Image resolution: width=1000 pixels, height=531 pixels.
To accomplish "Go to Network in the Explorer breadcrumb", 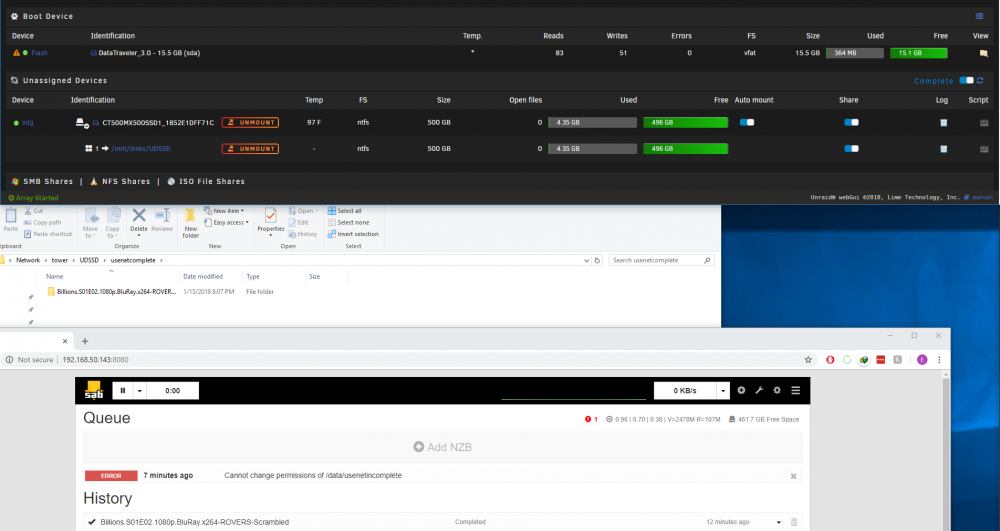I will [x=28, y=260].
